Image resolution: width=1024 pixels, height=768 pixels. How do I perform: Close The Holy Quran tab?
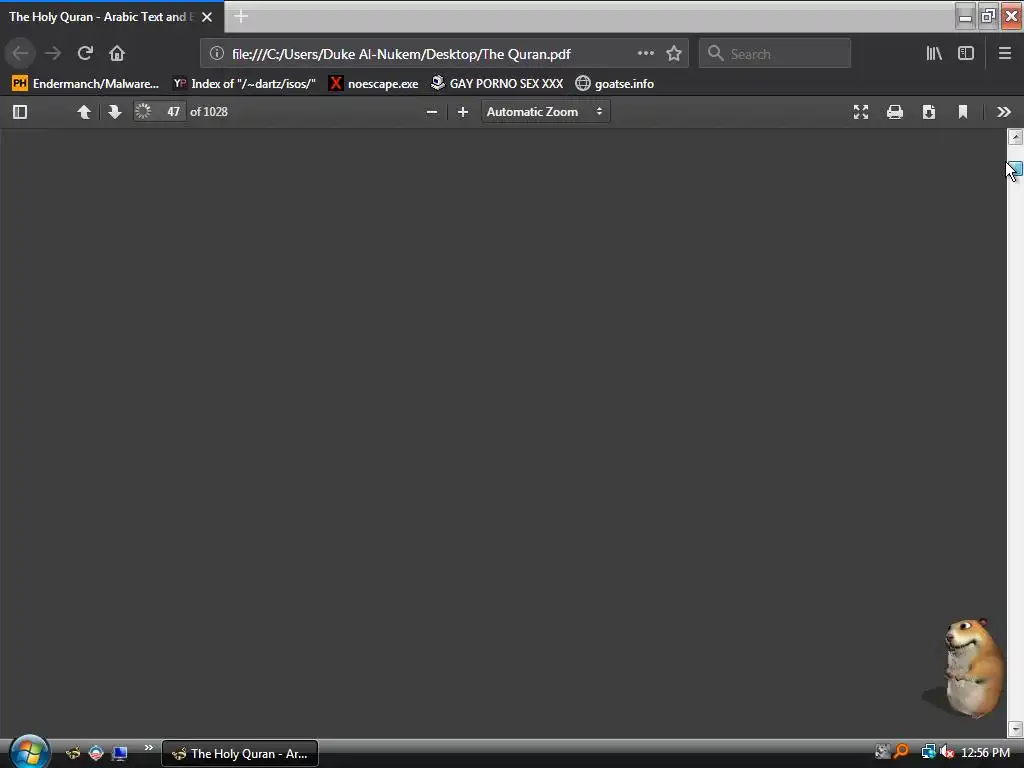207,17
